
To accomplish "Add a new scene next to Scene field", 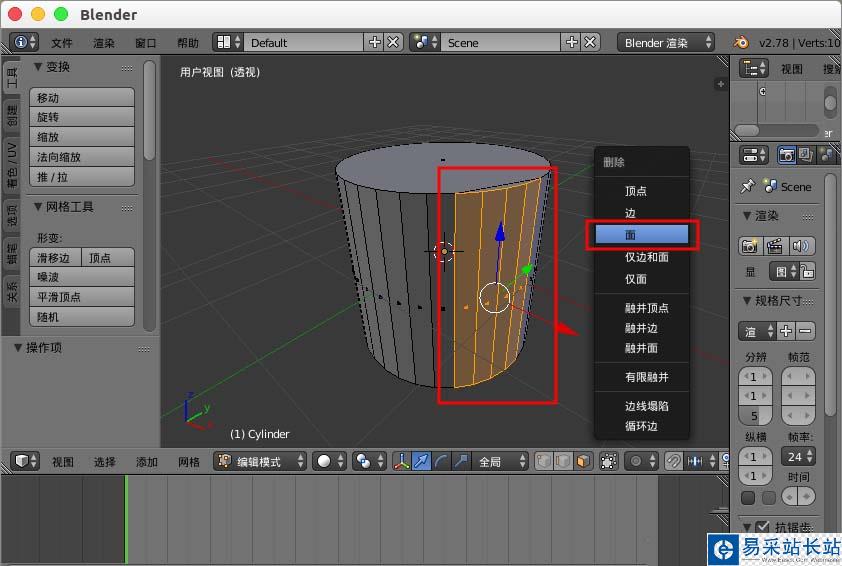I will tap(571, 42).
